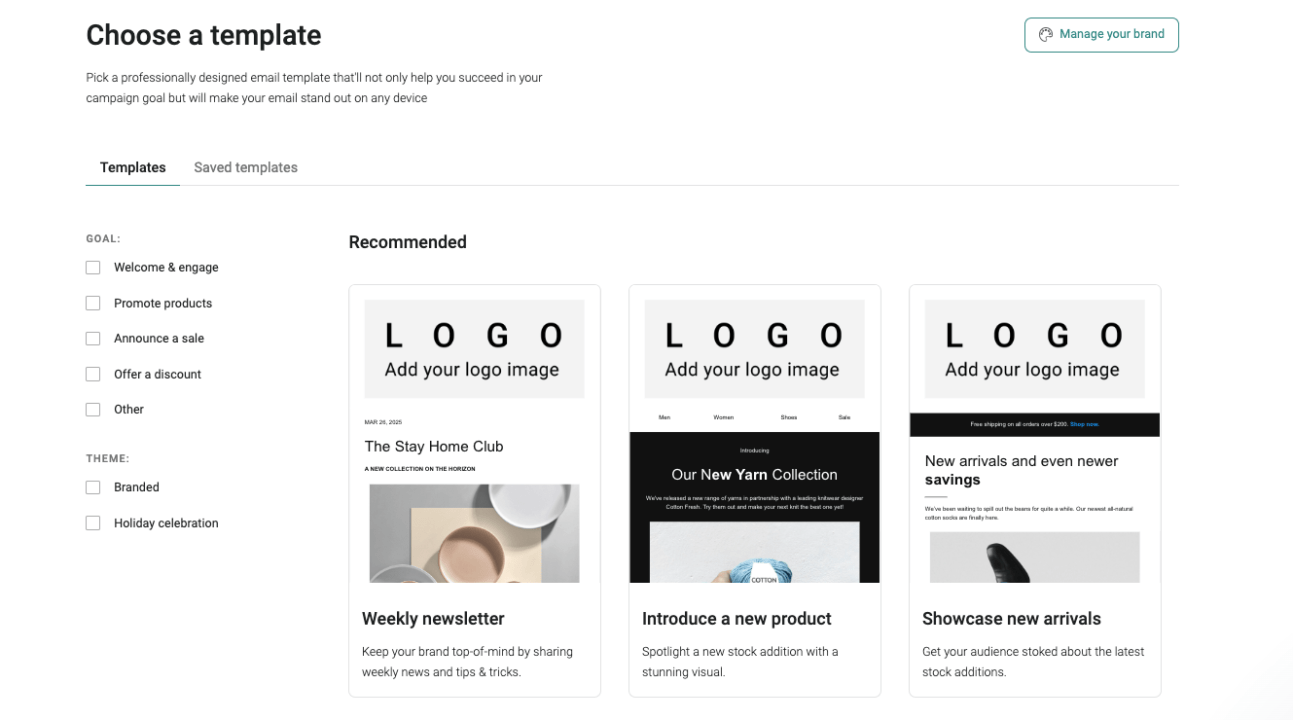
Task: Tick the Offer a discount checkbox
Action: click(x=93, y=373)
